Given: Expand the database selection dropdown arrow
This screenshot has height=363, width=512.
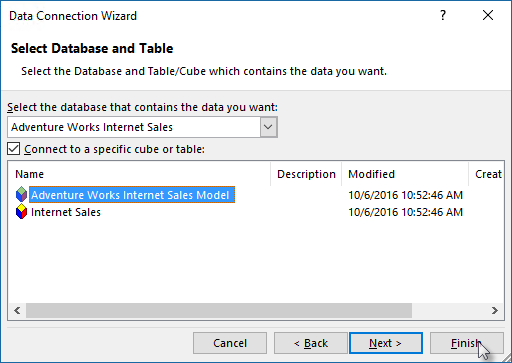Looking at the screenshot, I should [268, 127].
